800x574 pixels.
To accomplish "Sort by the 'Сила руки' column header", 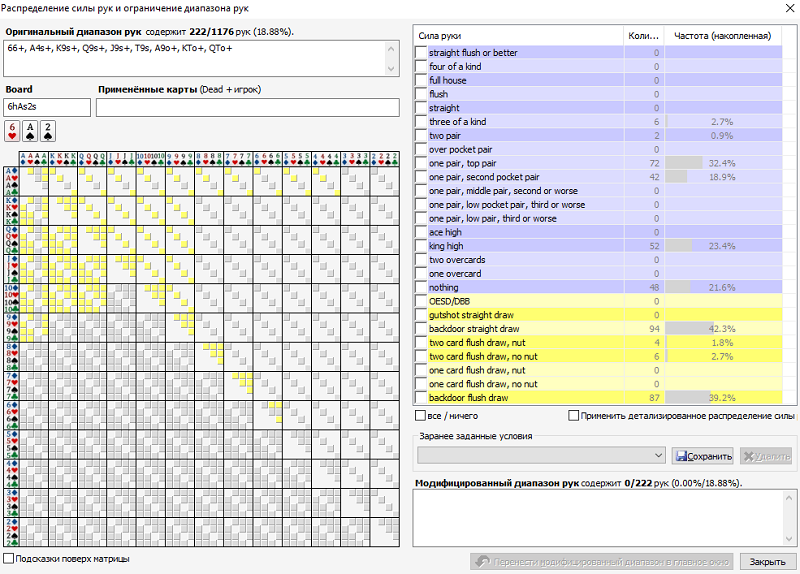I will pyautogui.click(x=518, y=37).
